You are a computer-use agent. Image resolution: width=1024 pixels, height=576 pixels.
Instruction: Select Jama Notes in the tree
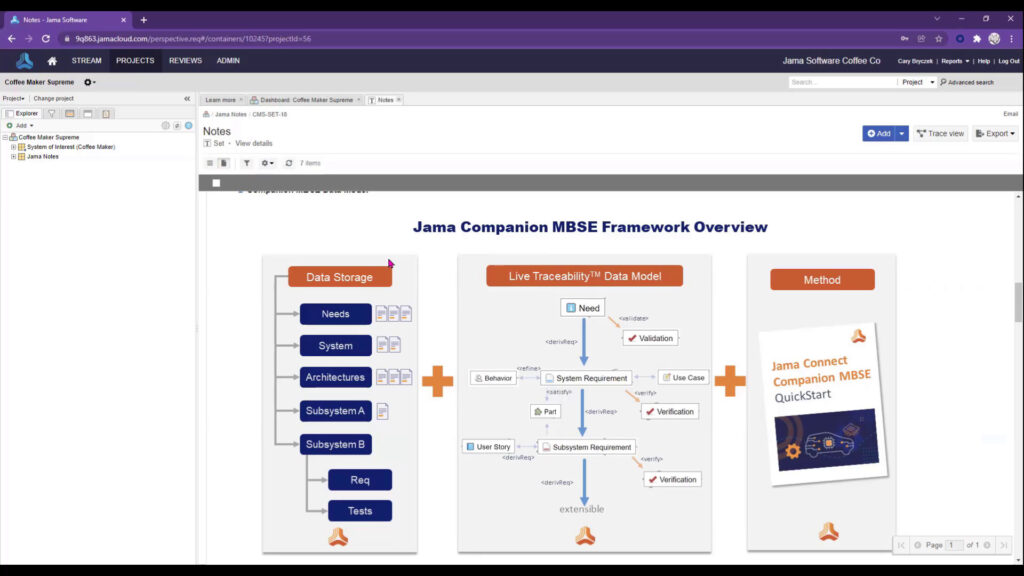(x=42, y=157)
